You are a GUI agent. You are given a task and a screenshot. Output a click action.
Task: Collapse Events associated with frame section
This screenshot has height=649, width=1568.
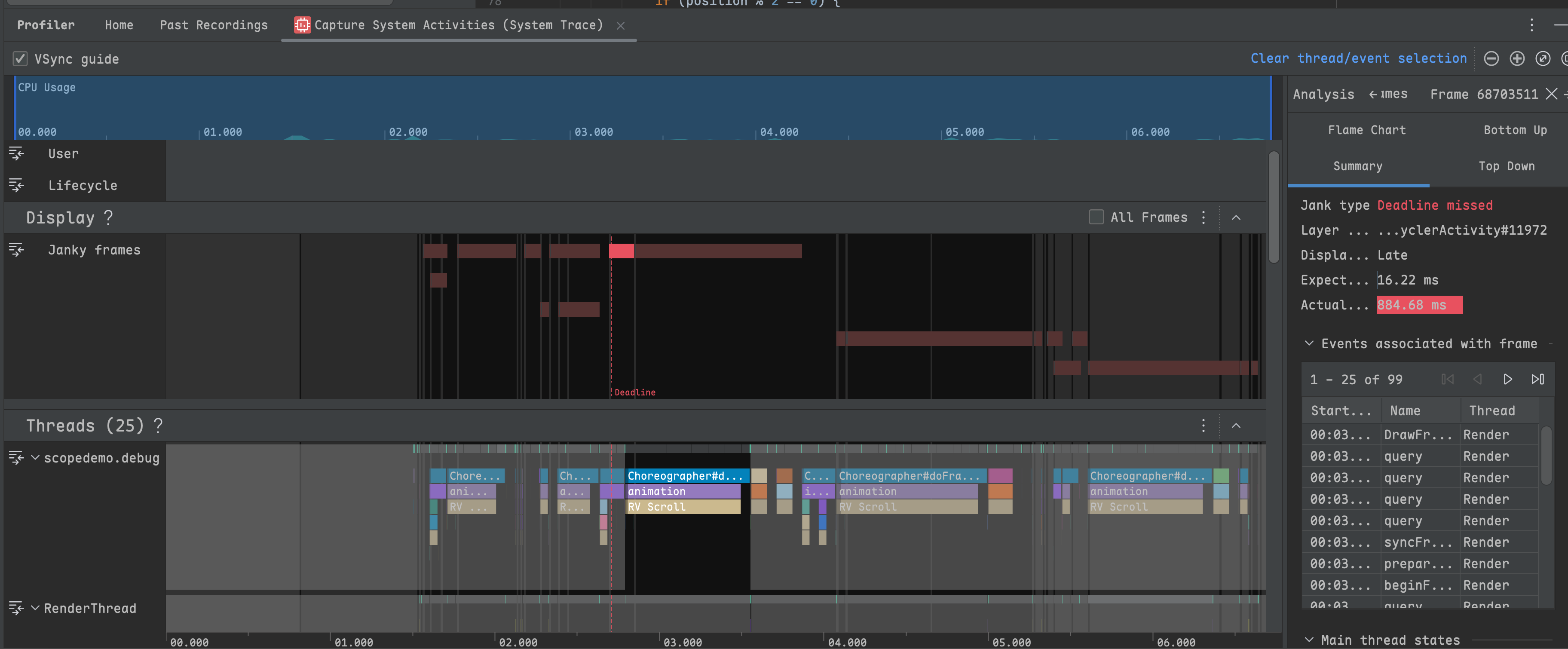1309,343
